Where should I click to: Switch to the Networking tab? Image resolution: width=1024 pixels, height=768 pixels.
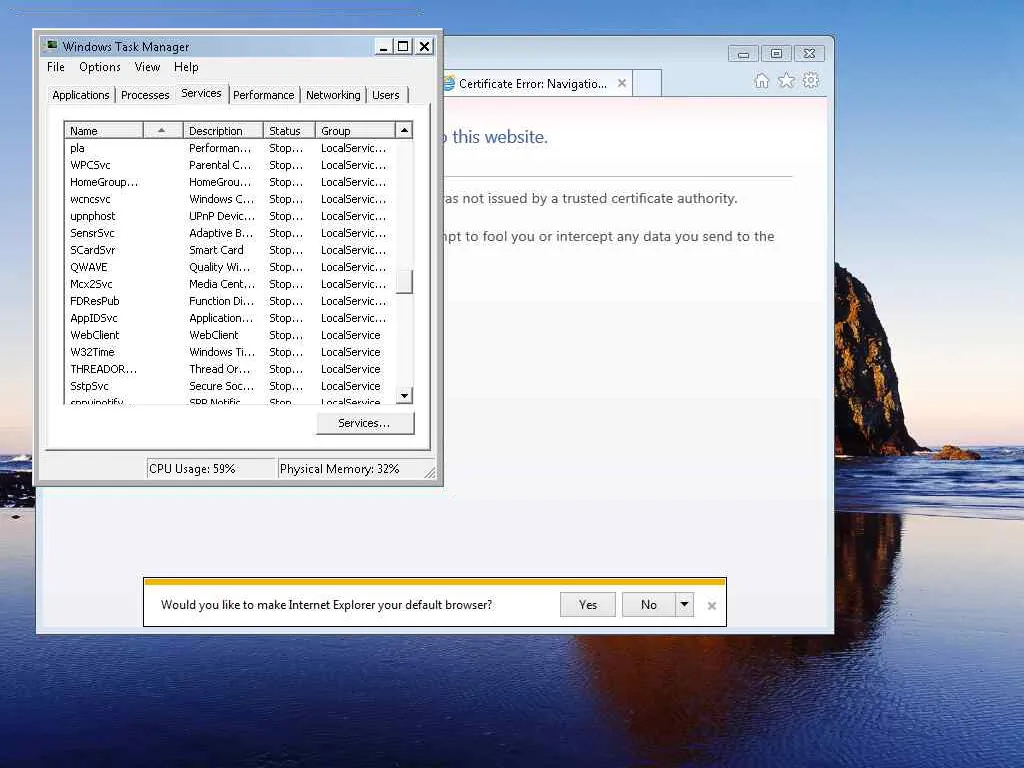[333, 95]
